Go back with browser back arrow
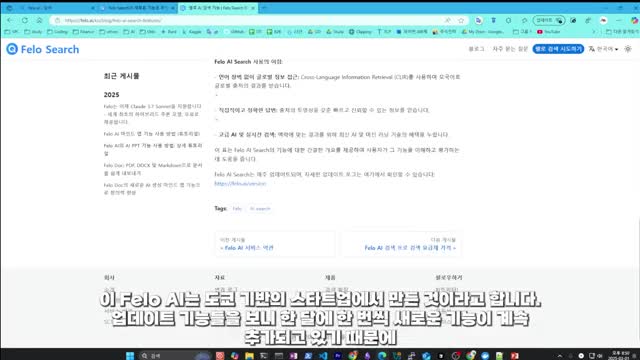The height and width of the screenshot is (360, 640). click(10, 20)
